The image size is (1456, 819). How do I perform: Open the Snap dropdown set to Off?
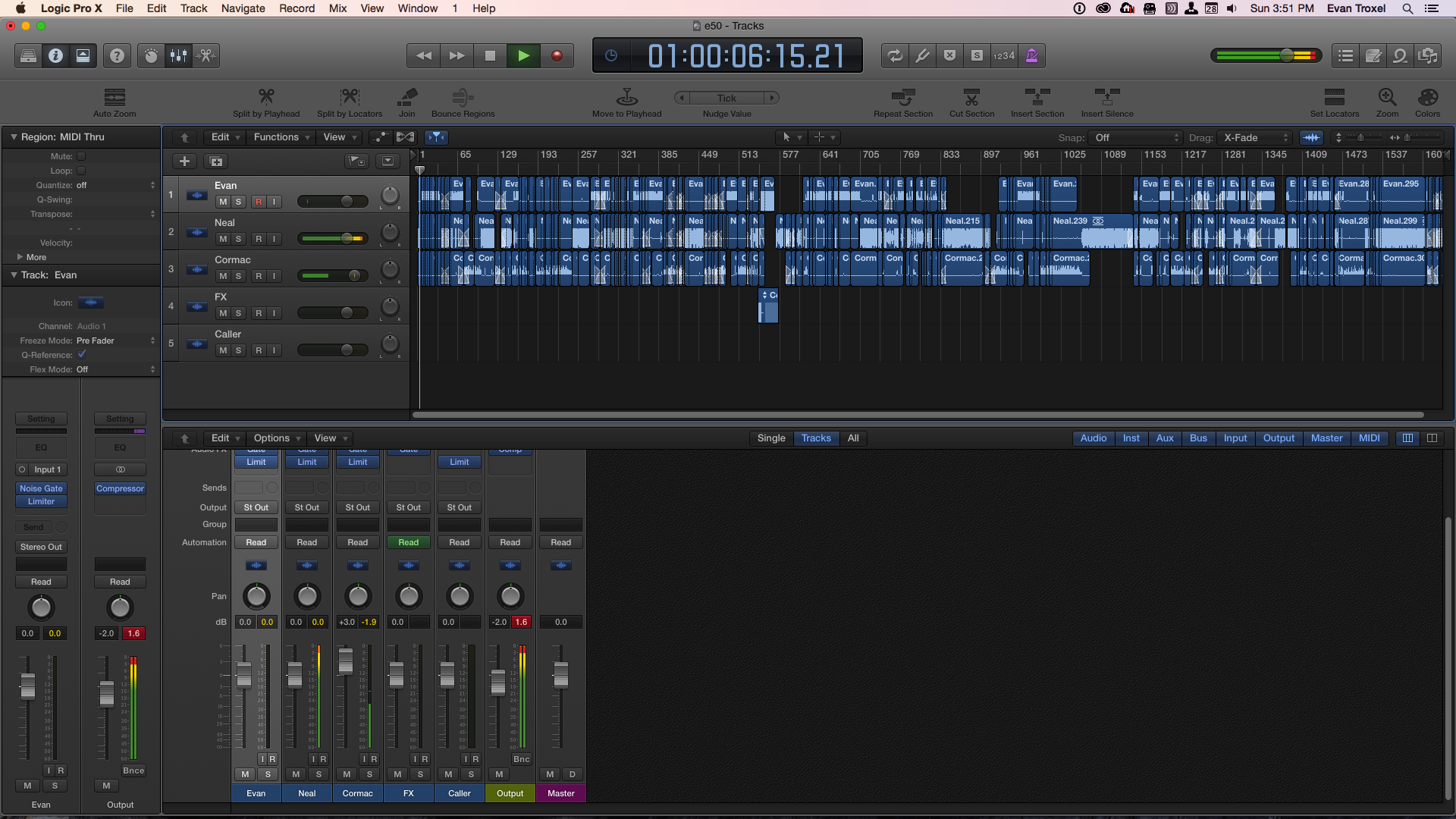point(1135,137)
